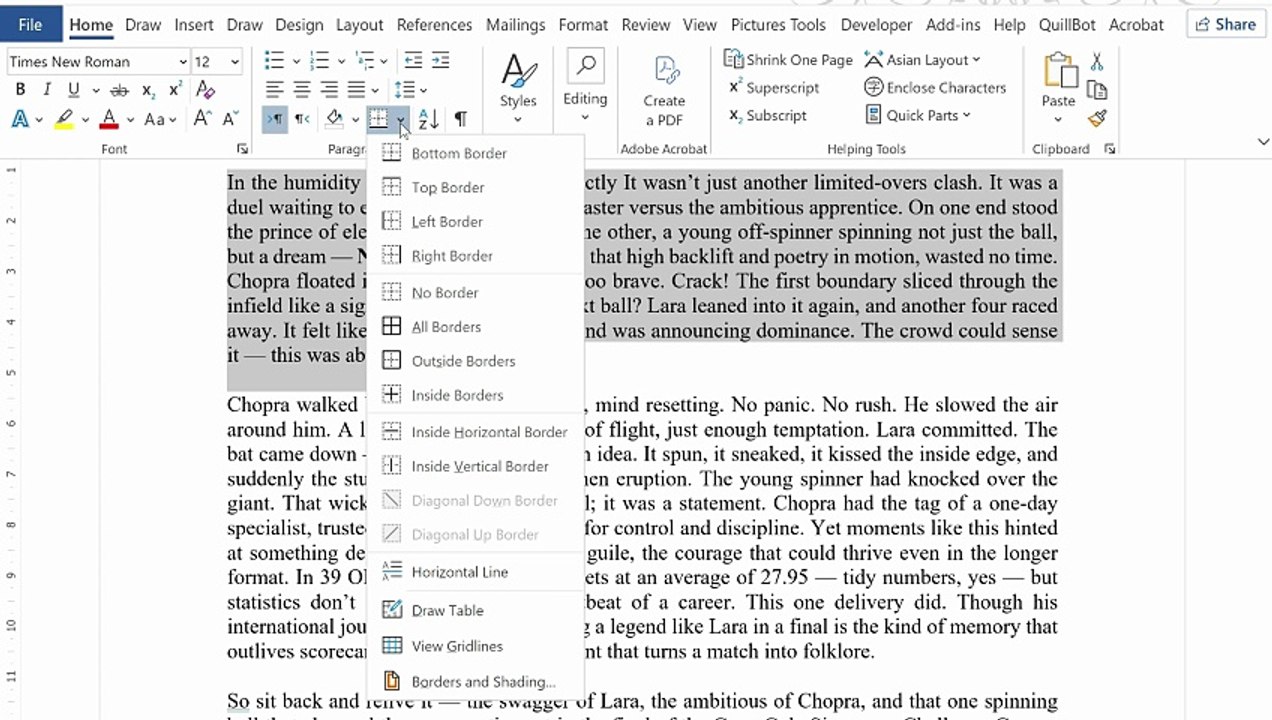1272x720 pixels.
Task: Open Asian Layout options
Action: (x=922, y=60)
